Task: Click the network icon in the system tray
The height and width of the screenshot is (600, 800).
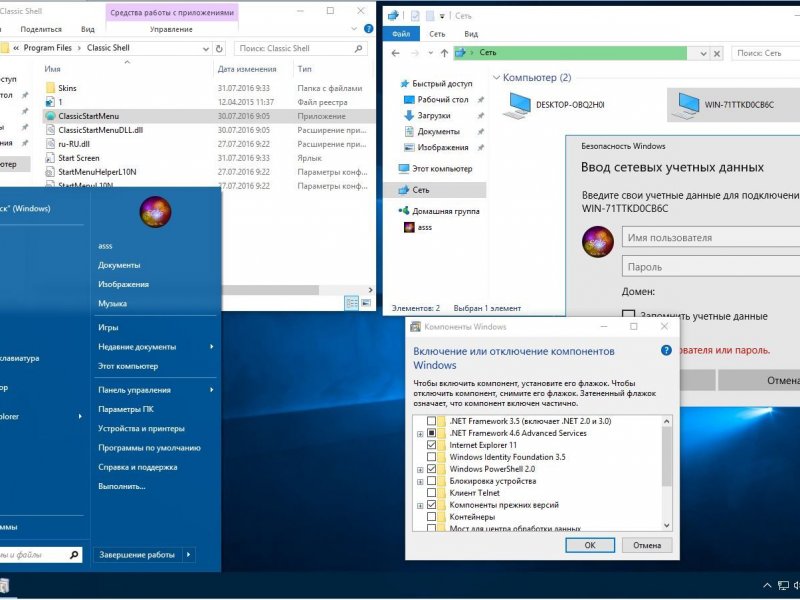Action: click(x=783, y=585)
